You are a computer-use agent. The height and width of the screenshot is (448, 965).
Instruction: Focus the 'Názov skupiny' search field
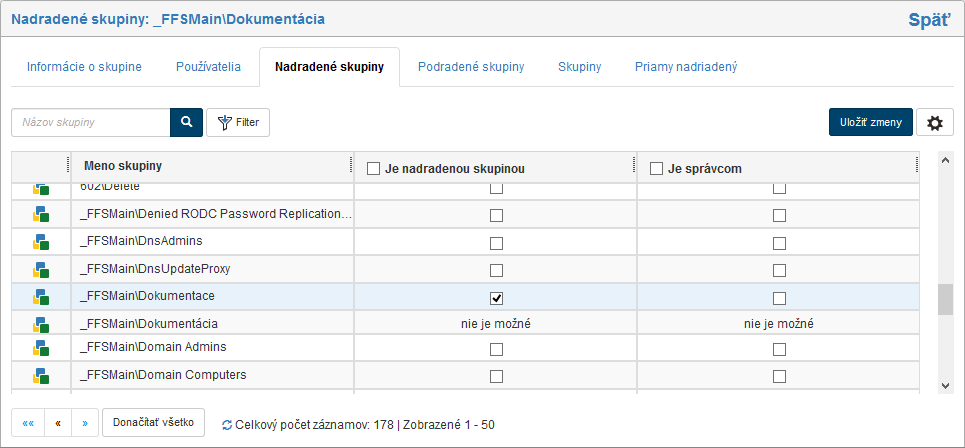coord(90,122)
